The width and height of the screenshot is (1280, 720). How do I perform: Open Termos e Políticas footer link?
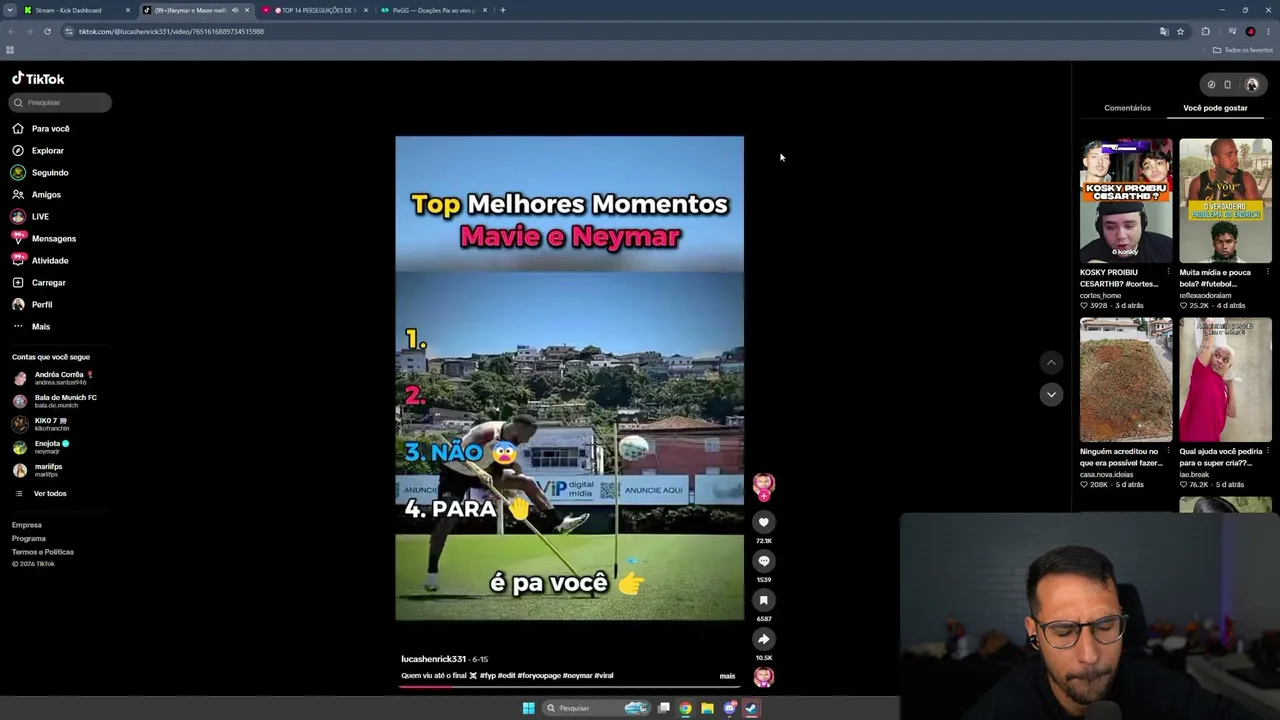pos(43,552)
